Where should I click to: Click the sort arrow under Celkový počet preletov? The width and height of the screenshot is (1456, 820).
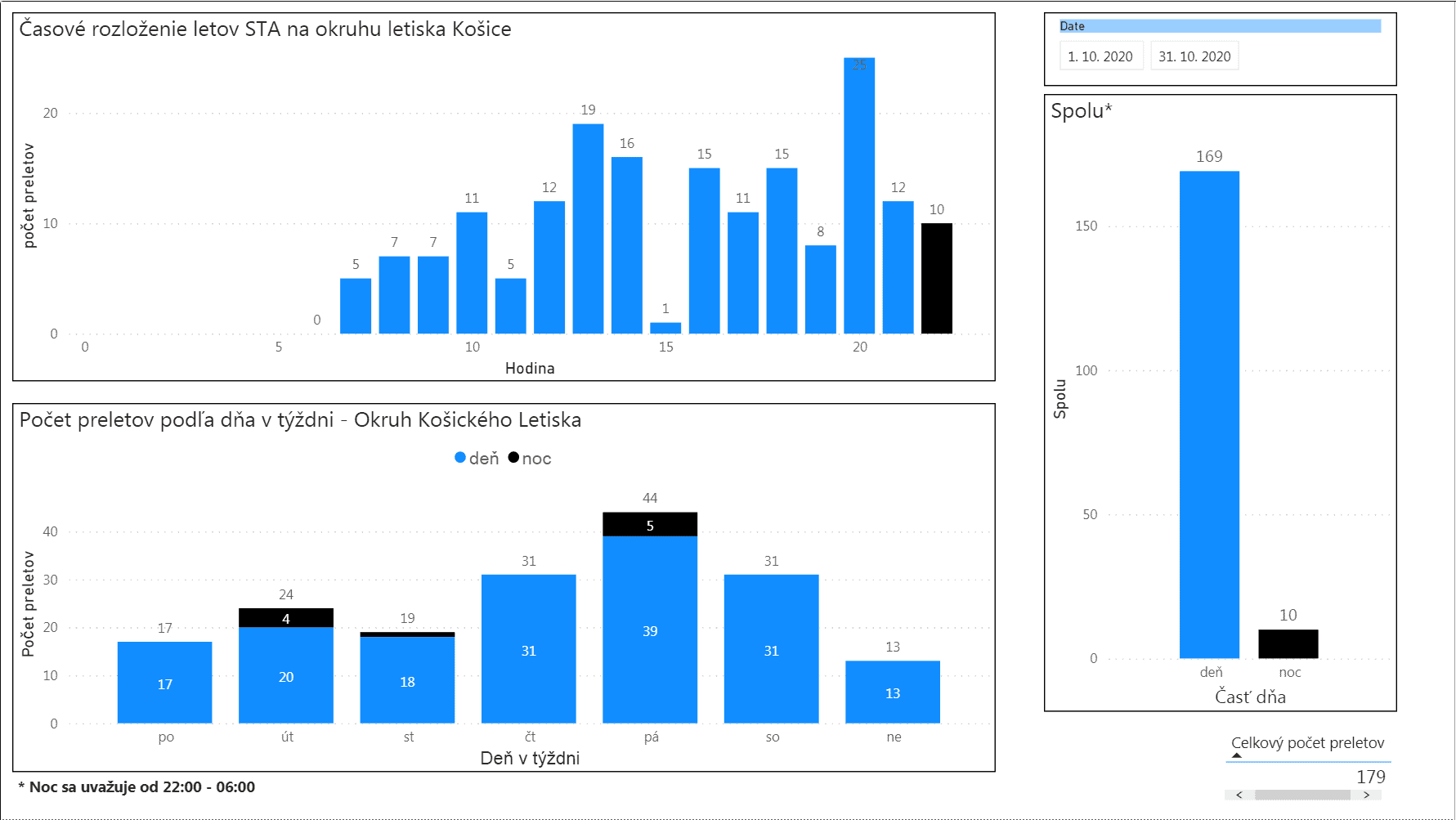(1237, 756)
